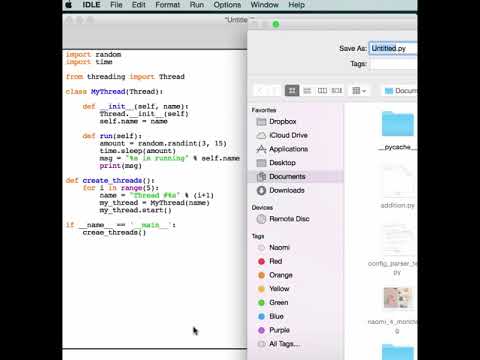The width and height of the screenshot is (480, 360).
Task: Choose the Purple tag
Action: point(279,330)
